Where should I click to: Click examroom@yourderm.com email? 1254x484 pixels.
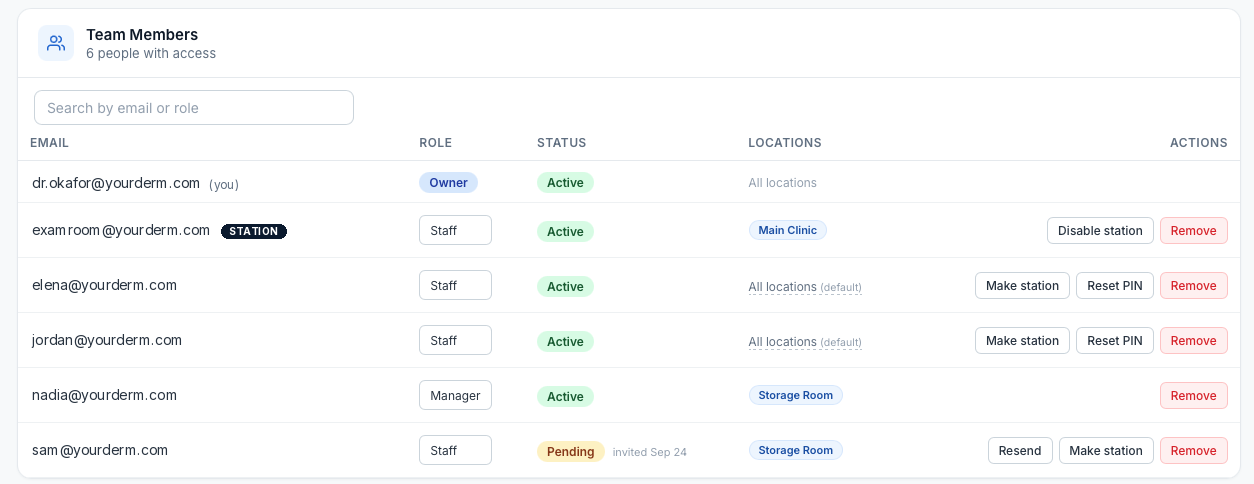pos(121,230)
